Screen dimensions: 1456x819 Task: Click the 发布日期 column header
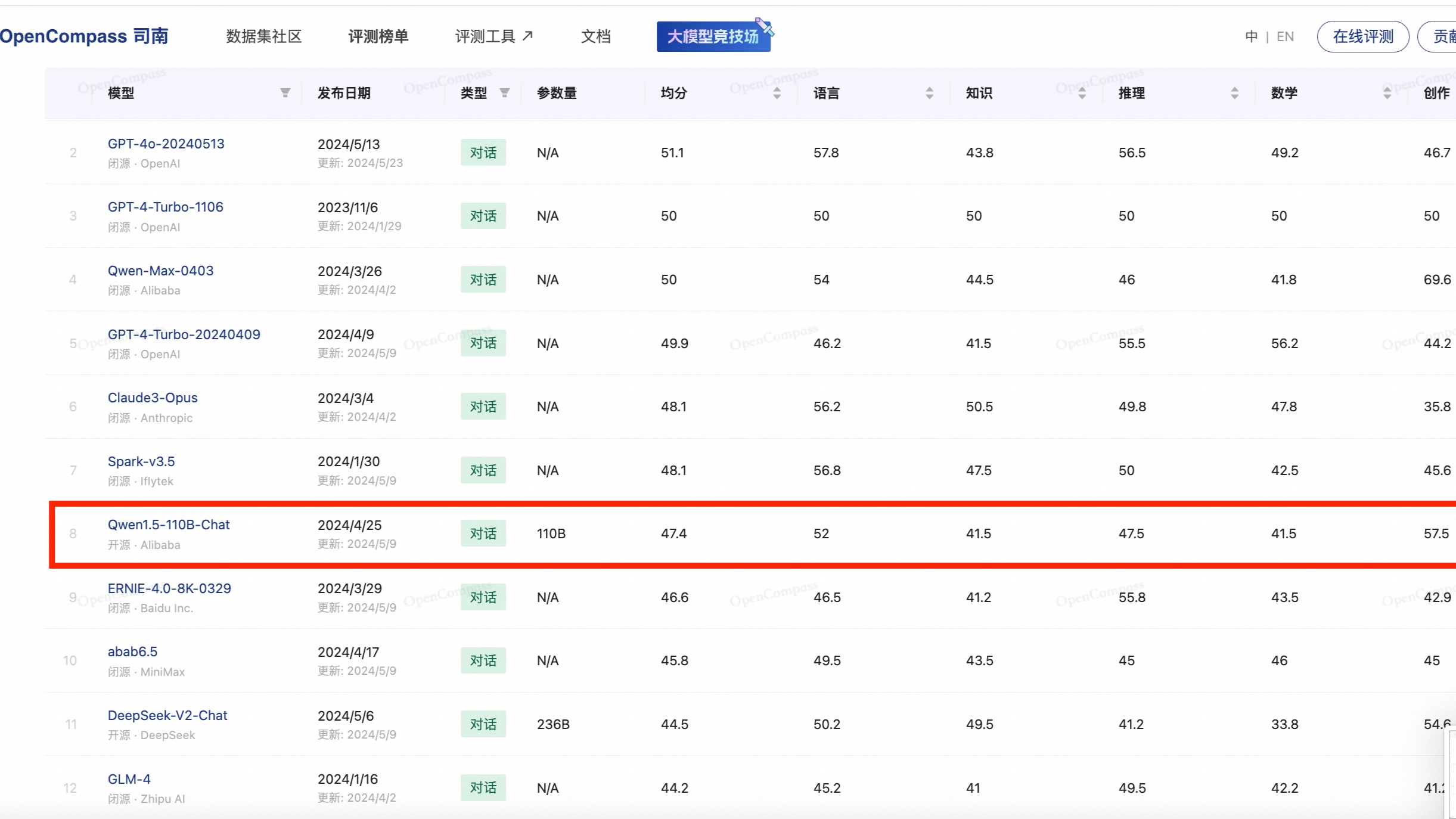(x=344, y=93)
